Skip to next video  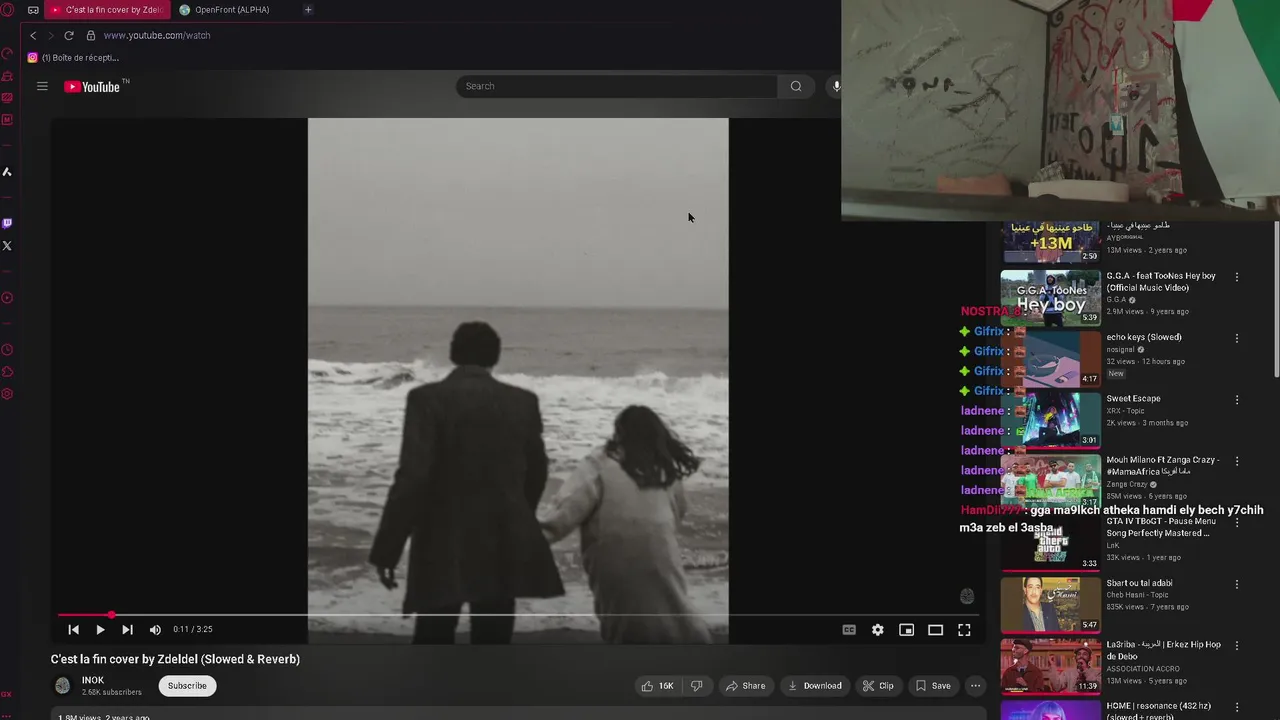tap(127, 630)
